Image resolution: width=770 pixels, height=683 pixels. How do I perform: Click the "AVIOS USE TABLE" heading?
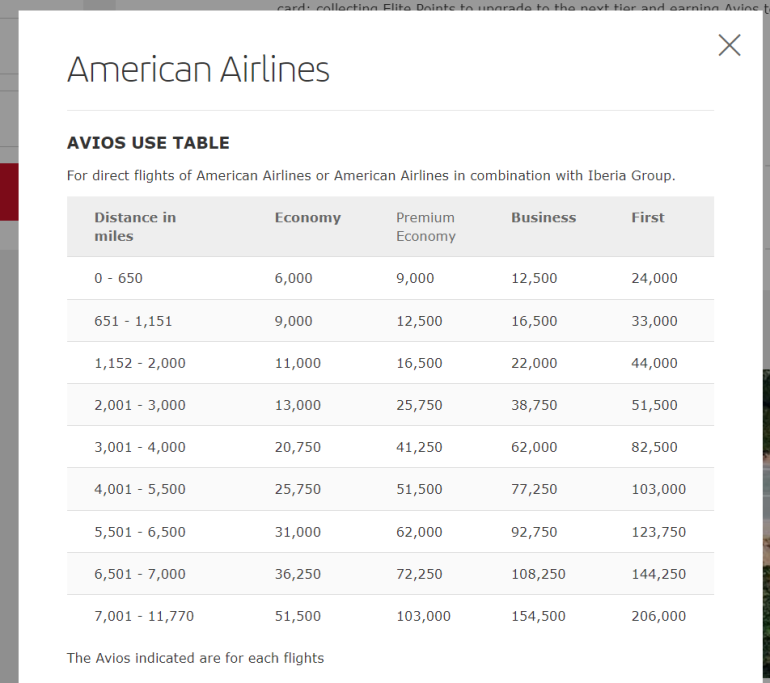[x=148, y=143]
